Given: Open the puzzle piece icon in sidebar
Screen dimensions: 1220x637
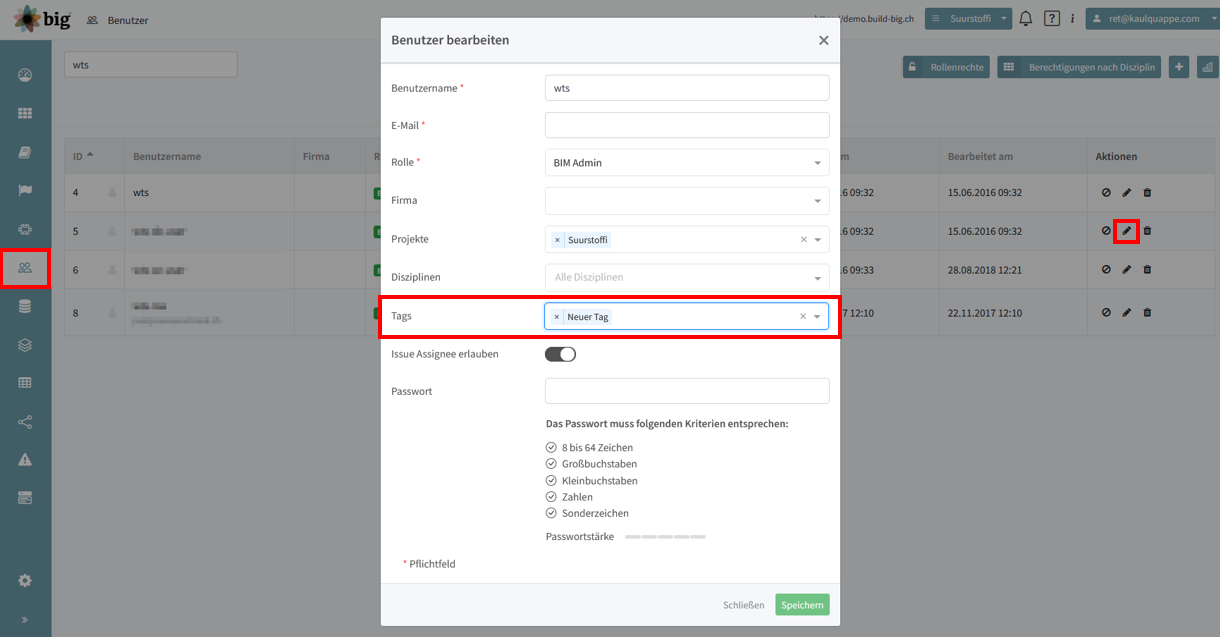Looking at the screenshot, I should click(25, 229).
